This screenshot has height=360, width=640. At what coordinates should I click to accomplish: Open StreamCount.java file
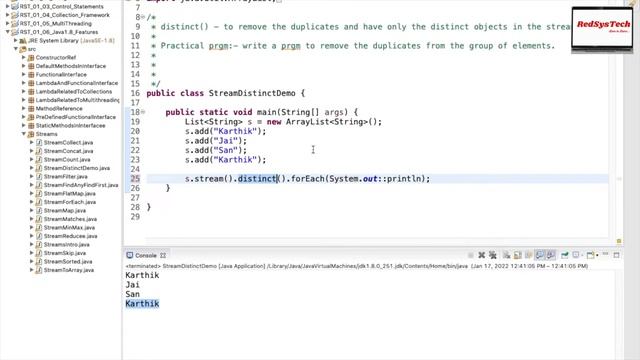point(67,160)
